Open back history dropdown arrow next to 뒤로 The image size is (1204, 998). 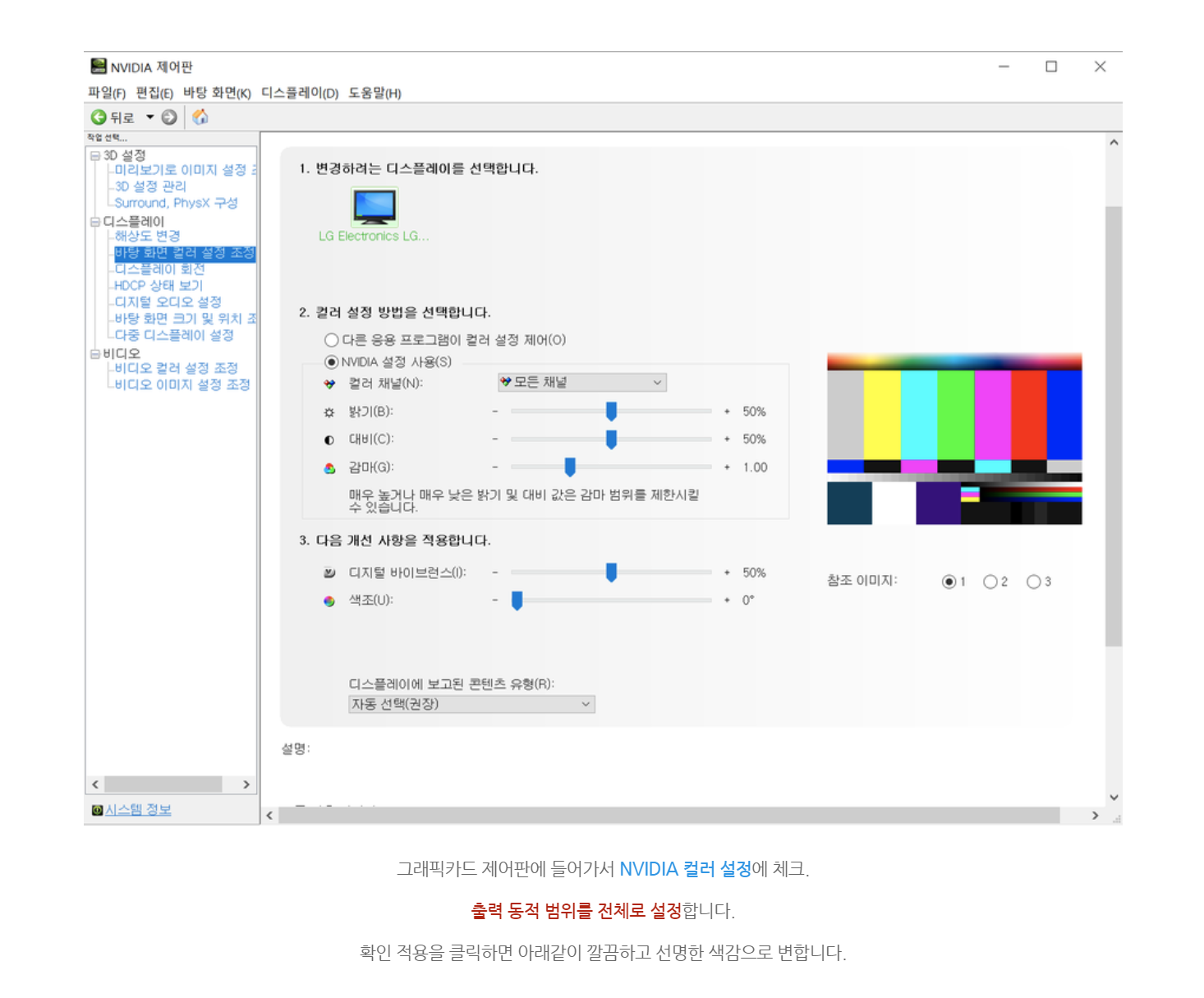[x=150, y=117]
